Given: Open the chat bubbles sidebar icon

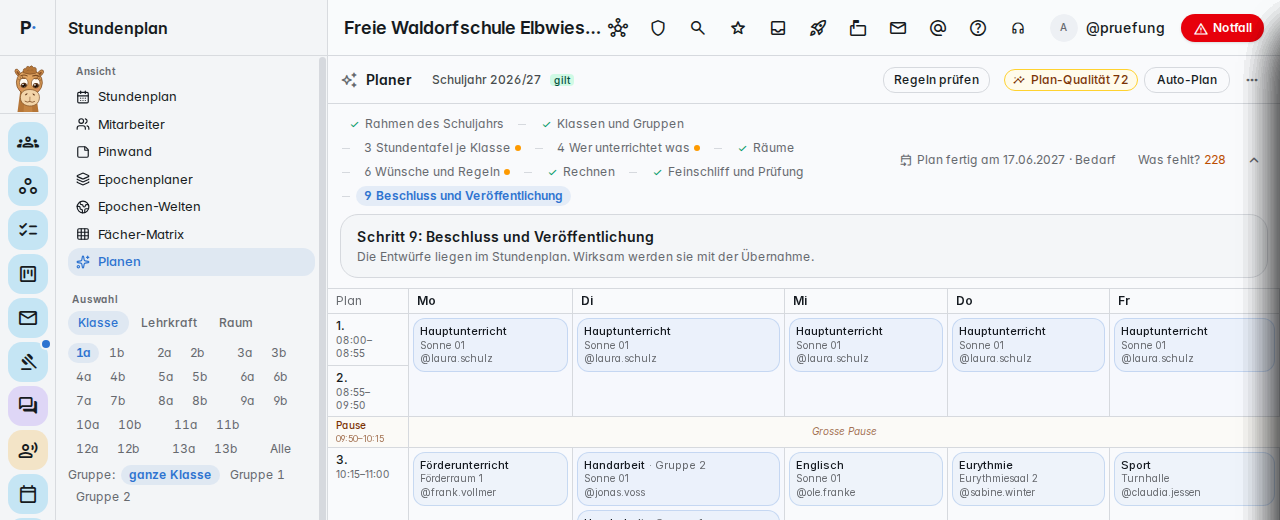Looking at the screenshot, I should tap(28, 406).
